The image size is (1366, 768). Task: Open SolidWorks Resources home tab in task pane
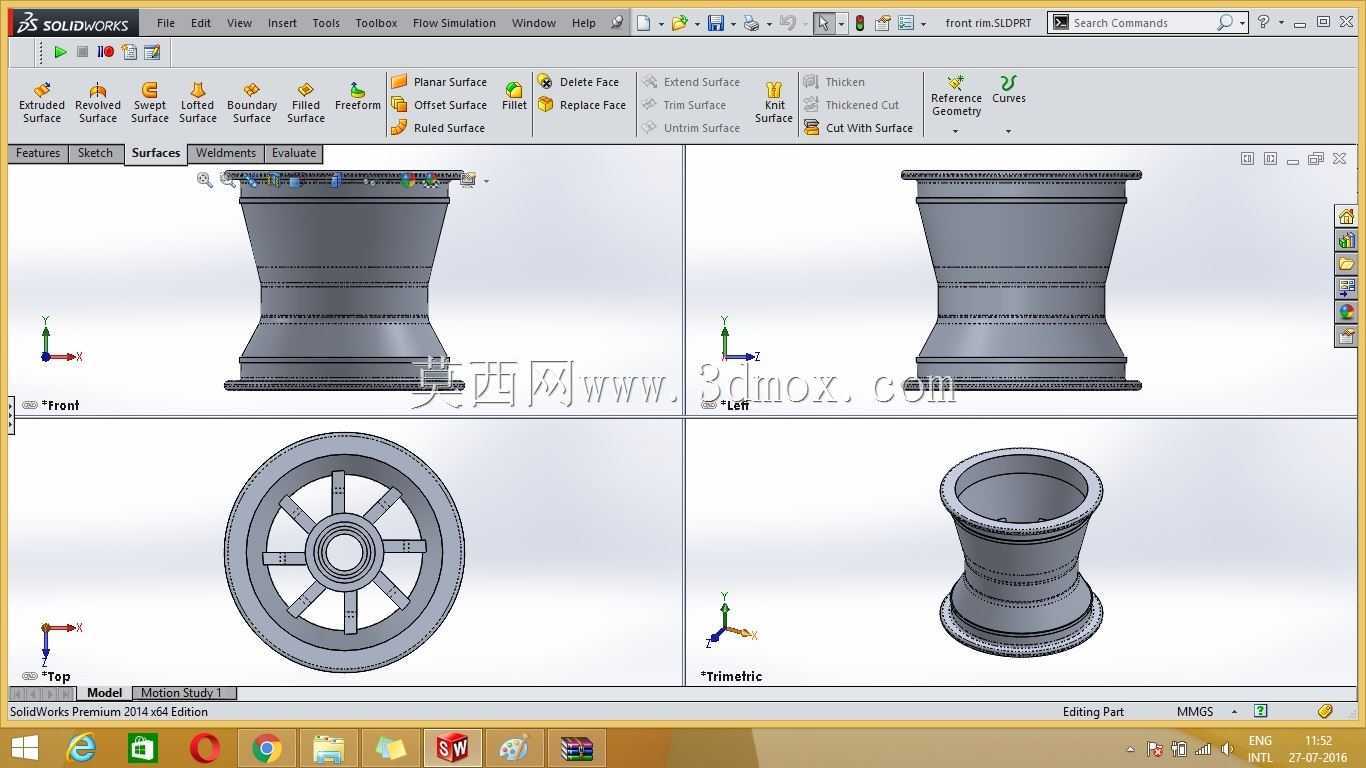click(x=1346, y=216)
